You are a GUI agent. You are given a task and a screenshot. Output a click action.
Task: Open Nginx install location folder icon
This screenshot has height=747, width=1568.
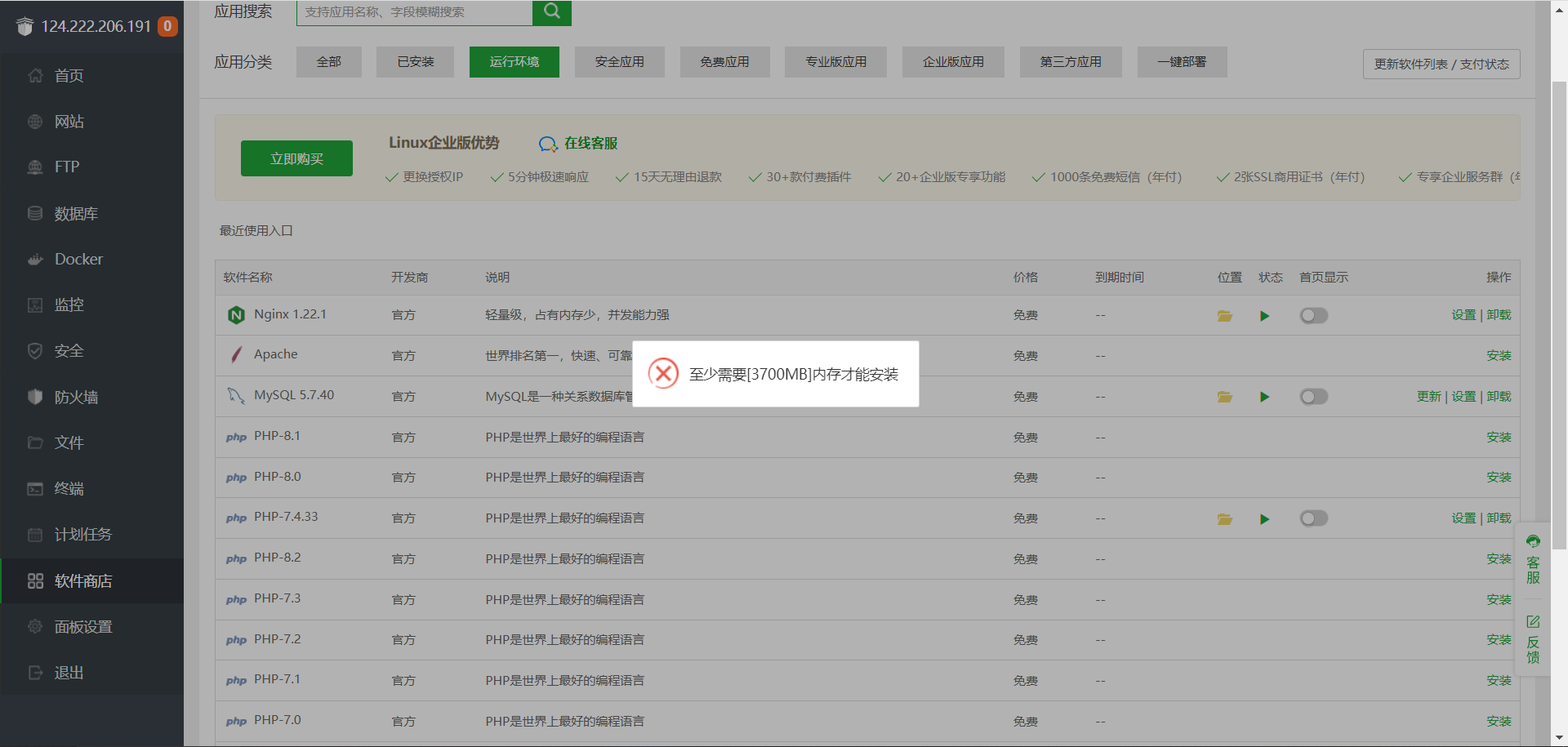tap(1224, 316)
